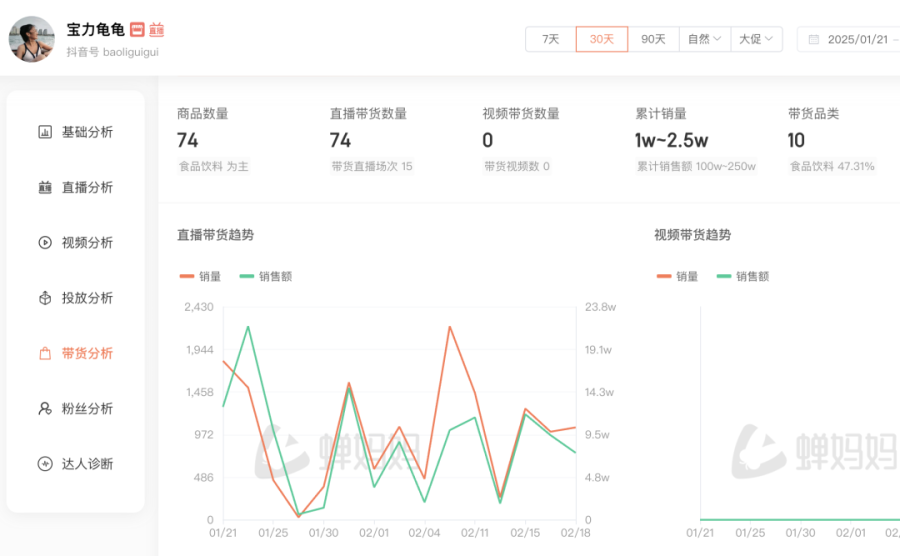Click the 带货分析 shopping bag icon
Image resolution: width=900 pixels, height=556 pixels.
click(45, 353)
